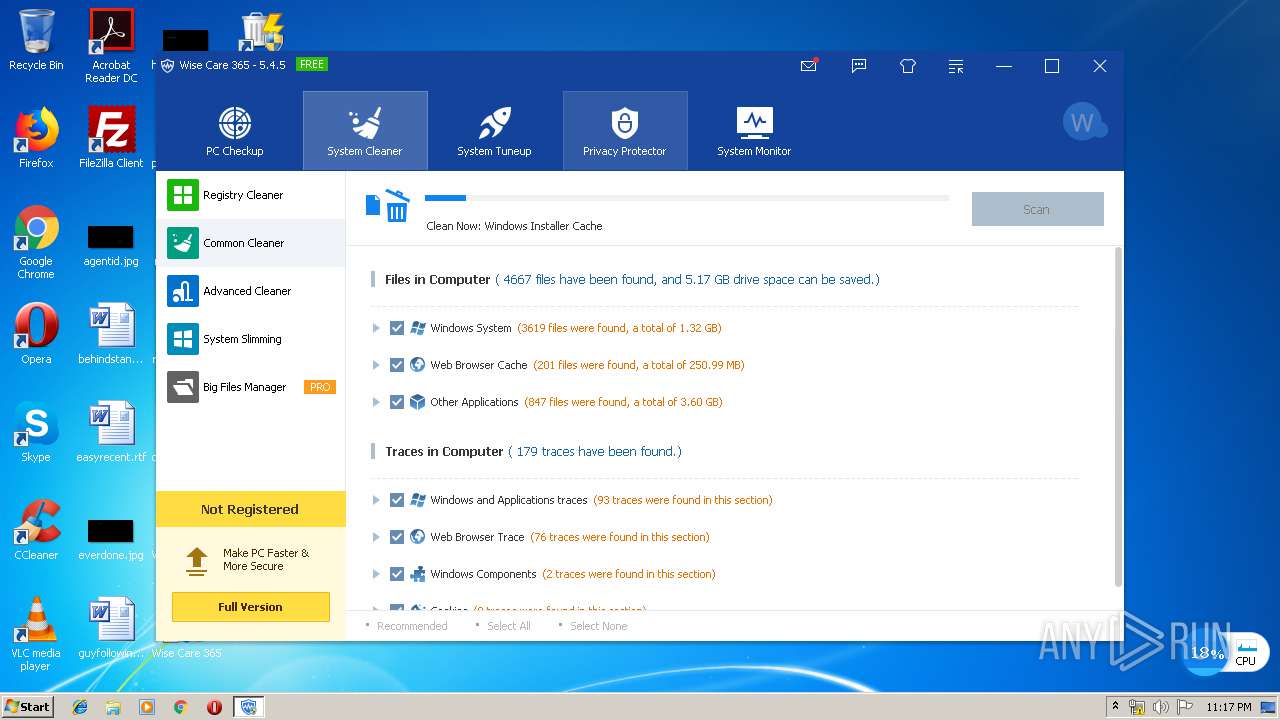The width and height of the screenshot is (1280, 720).
Task: Click the file and trash bin cleaner icon
Action: pyautogui.click(x=388, y=206)
